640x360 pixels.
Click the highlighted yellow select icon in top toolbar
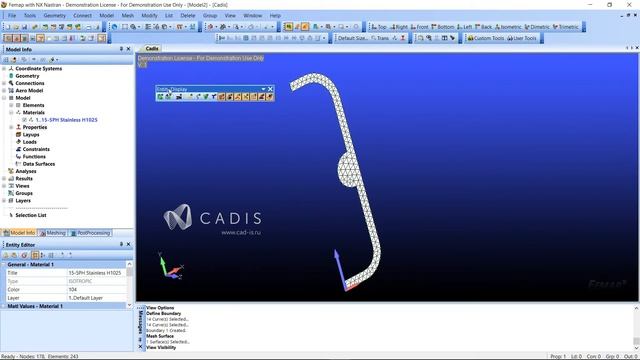coord(288,27)
